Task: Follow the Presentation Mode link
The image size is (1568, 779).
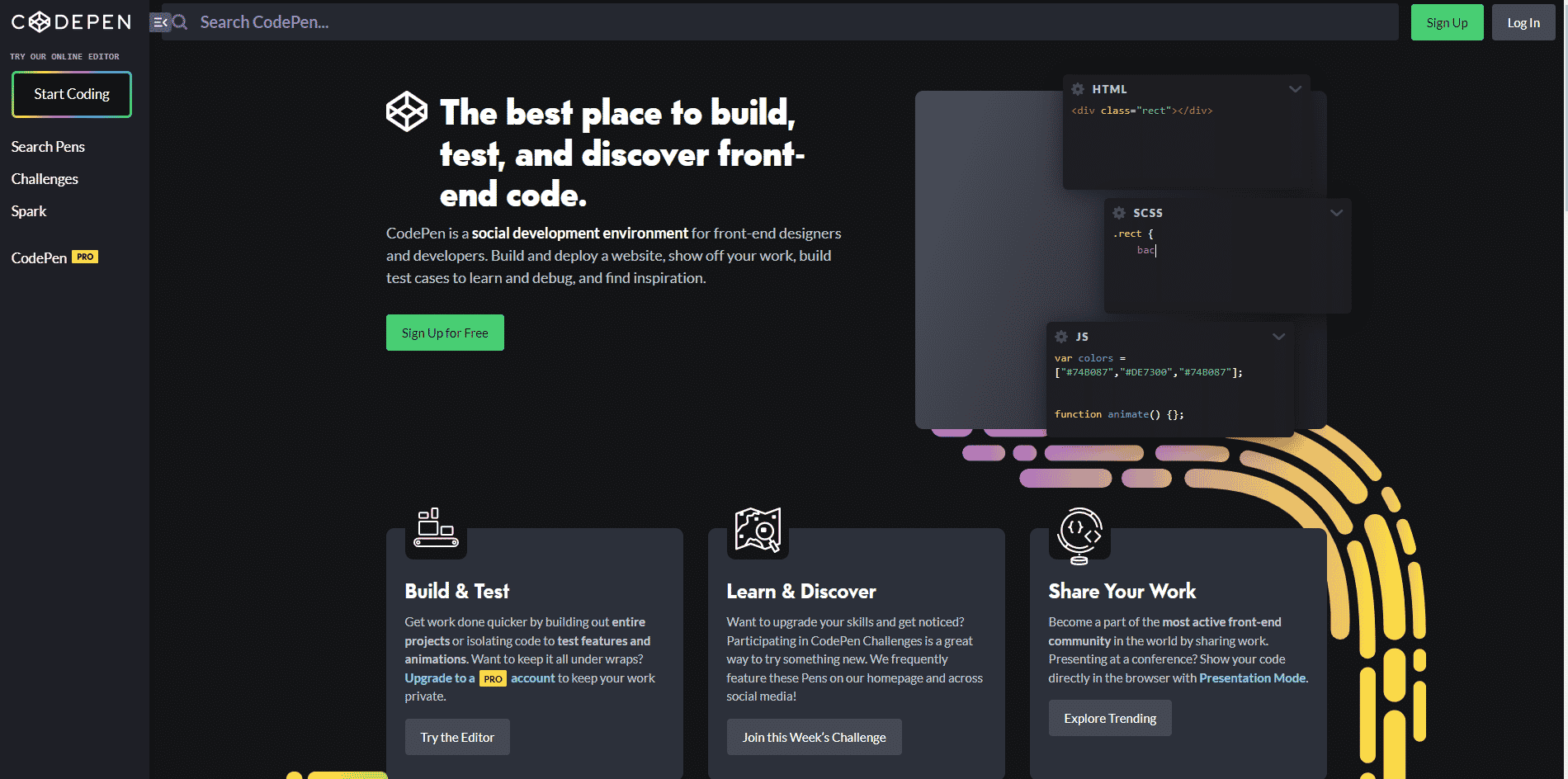Action: pos(1252,677)
